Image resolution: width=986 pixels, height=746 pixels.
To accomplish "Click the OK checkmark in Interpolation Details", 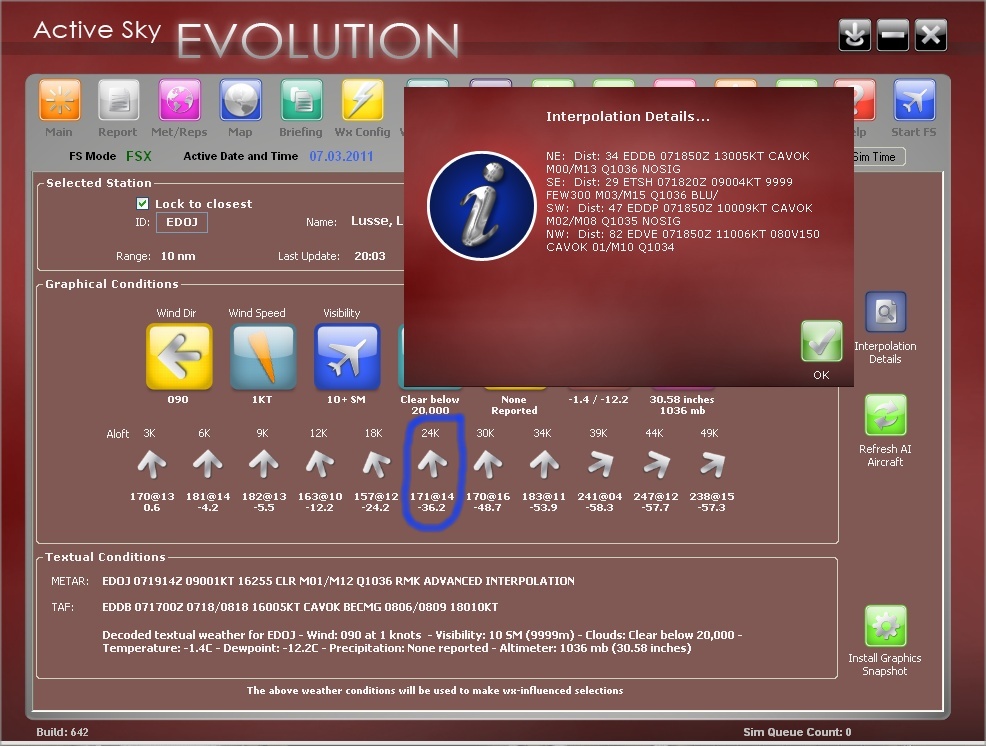I will [x=821, y=341].
